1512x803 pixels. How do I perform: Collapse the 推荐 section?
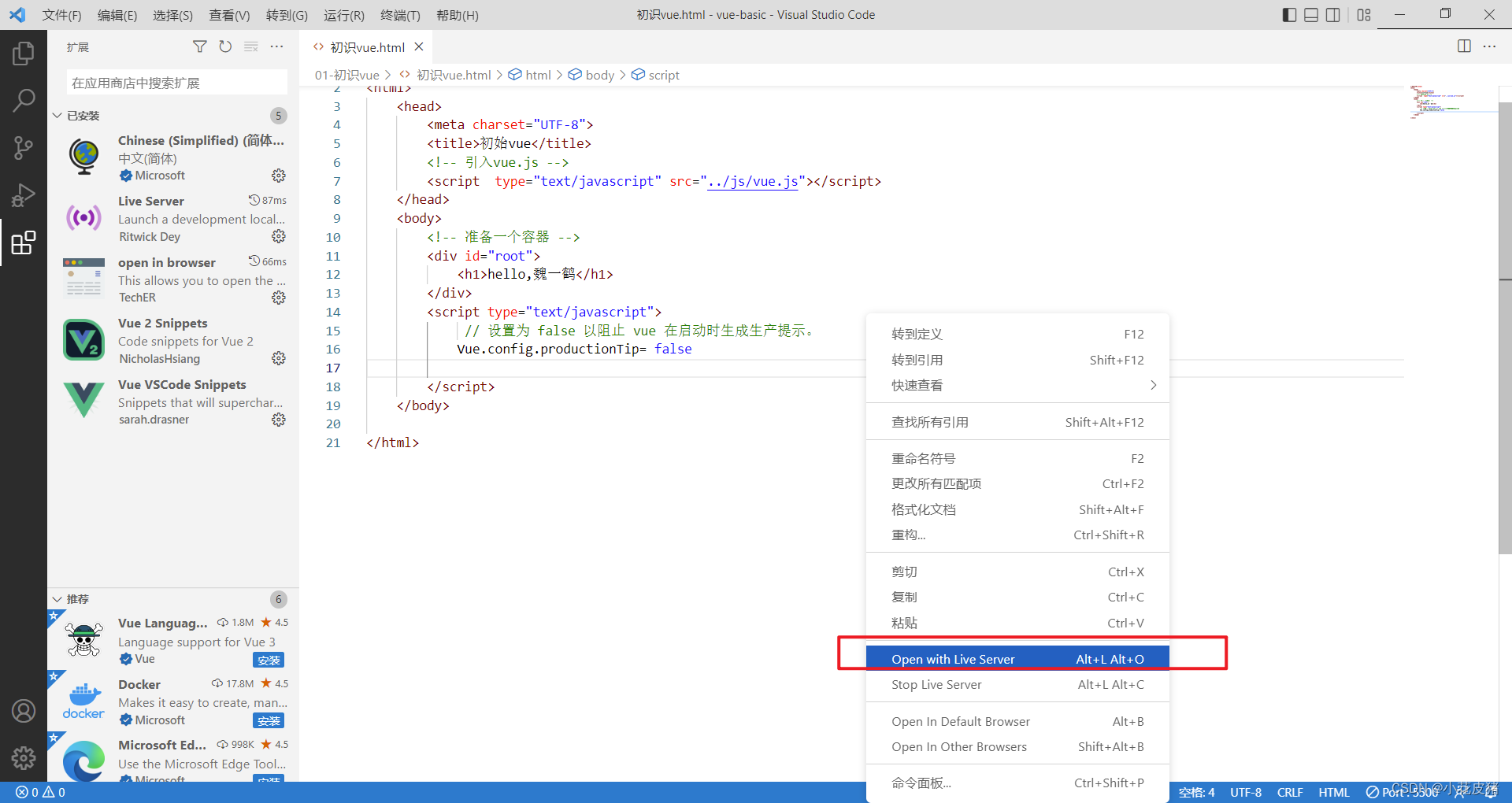click(57, 599)
